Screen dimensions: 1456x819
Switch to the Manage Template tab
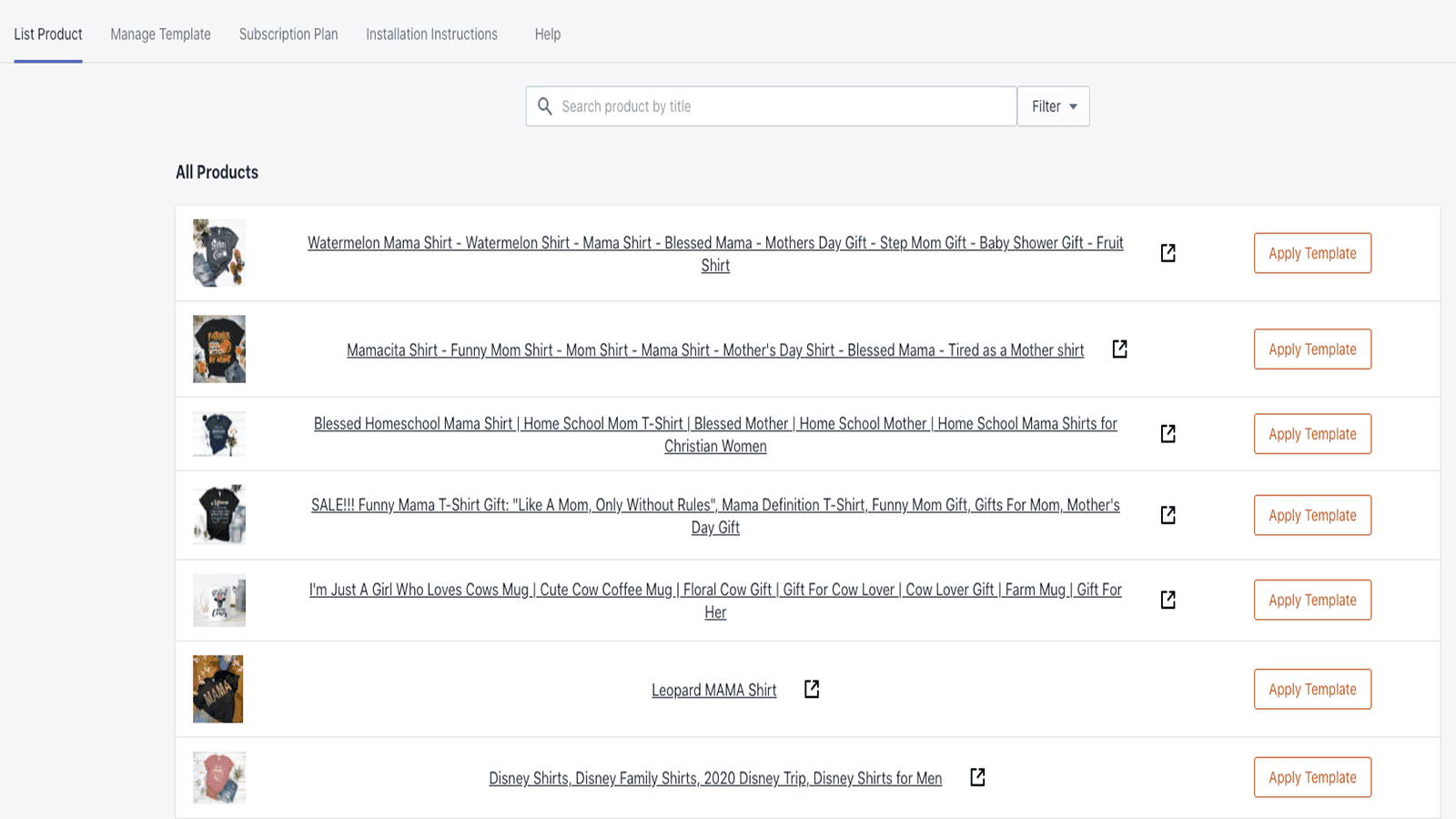(160, 34)
